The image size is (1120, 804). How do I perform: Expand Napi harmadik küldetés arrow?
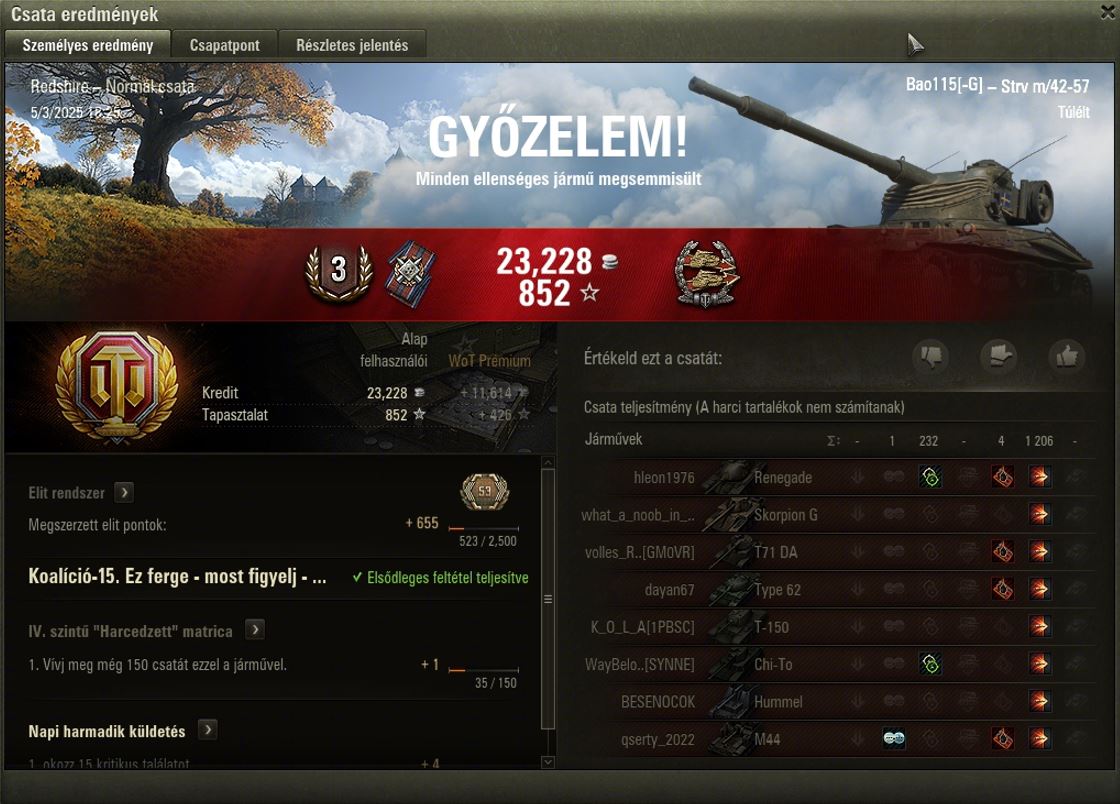(208, 730)
